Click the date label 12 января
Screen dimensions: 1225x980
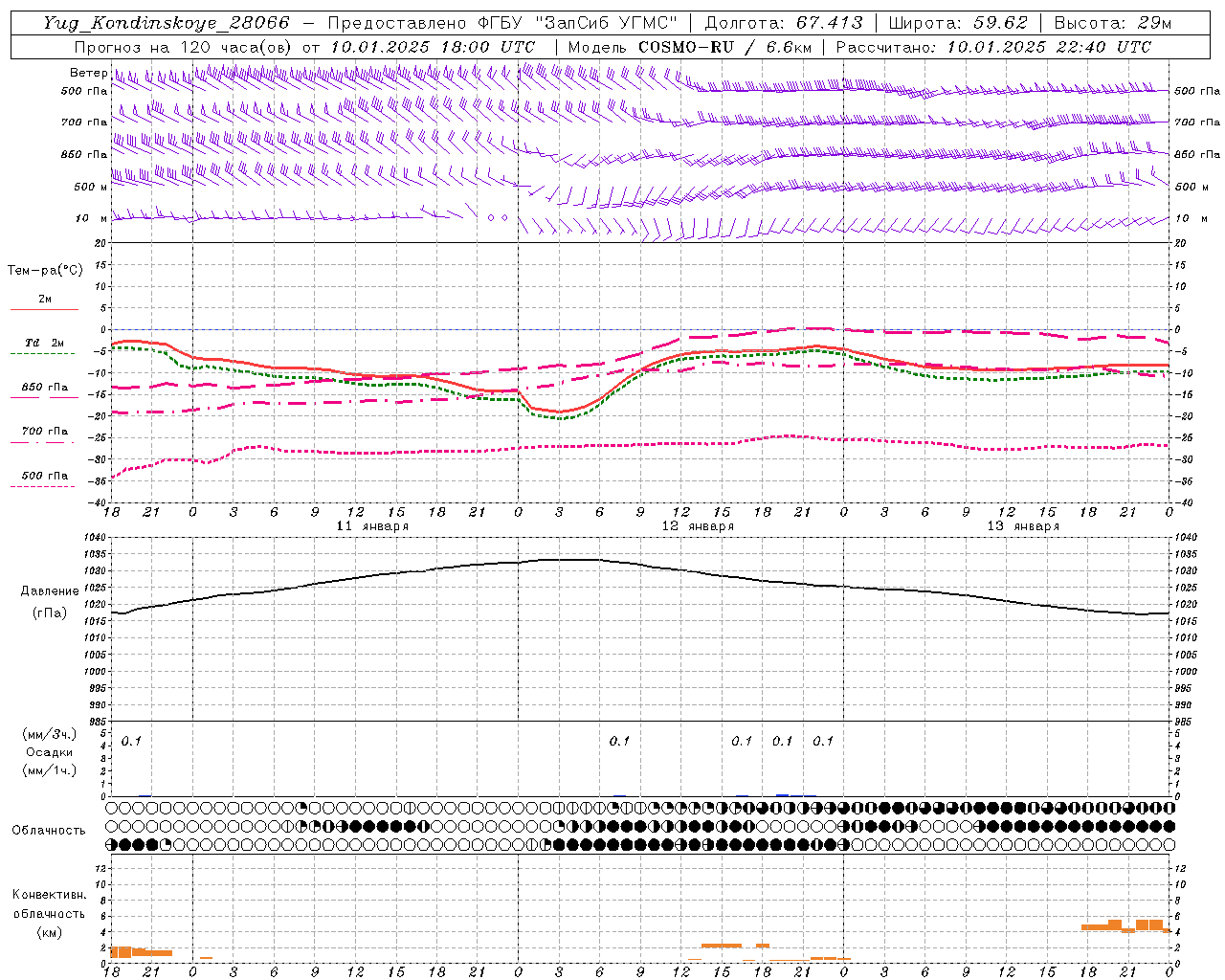[698, 526]
